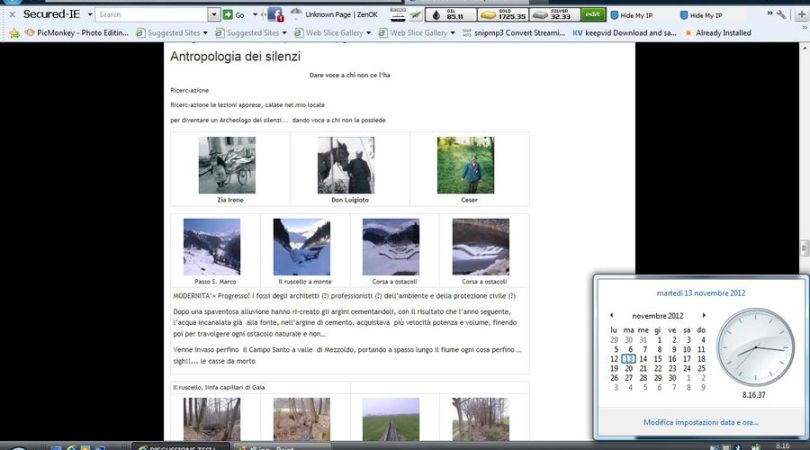Screen dimensions: 810x450
Task: Click the weather cloud icon in toolbar
Action: tap(296, 13)
